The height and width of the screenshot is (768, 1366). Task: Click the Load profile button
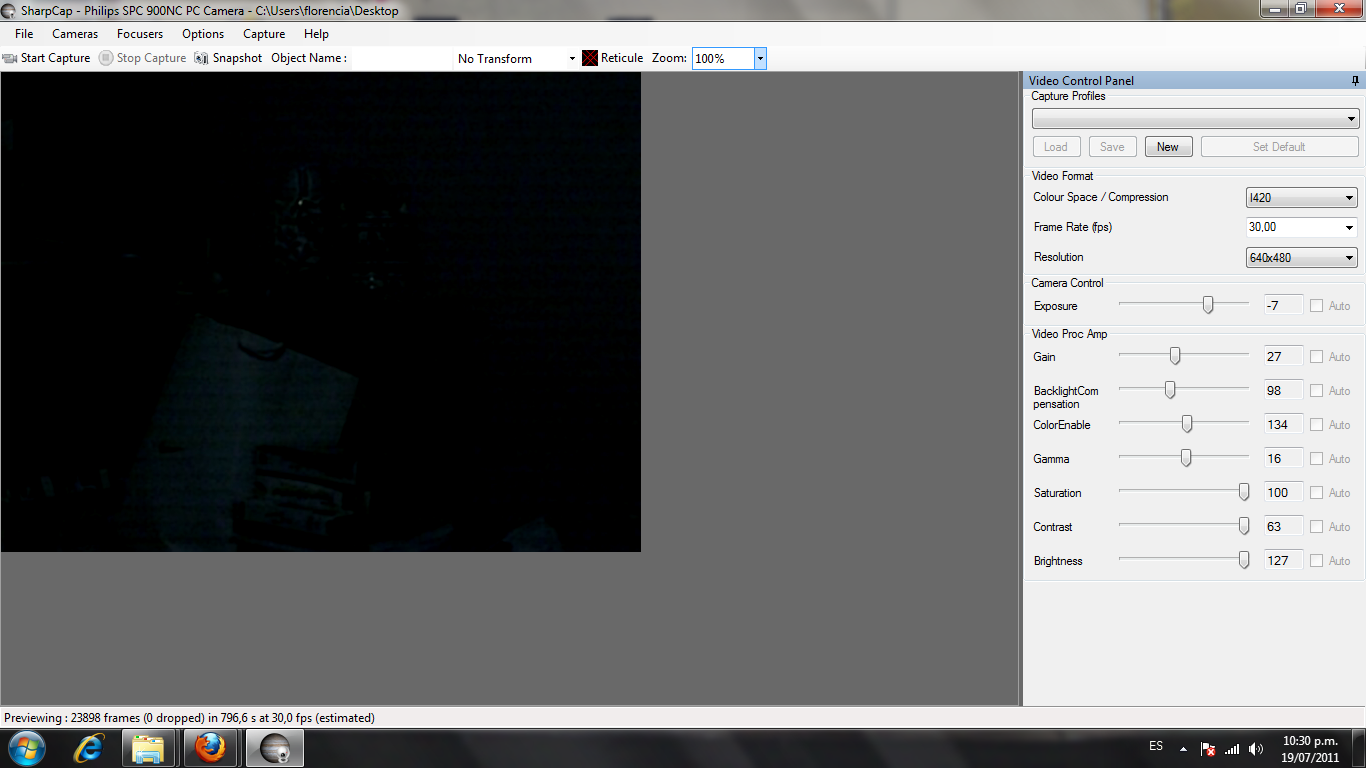1056,147
